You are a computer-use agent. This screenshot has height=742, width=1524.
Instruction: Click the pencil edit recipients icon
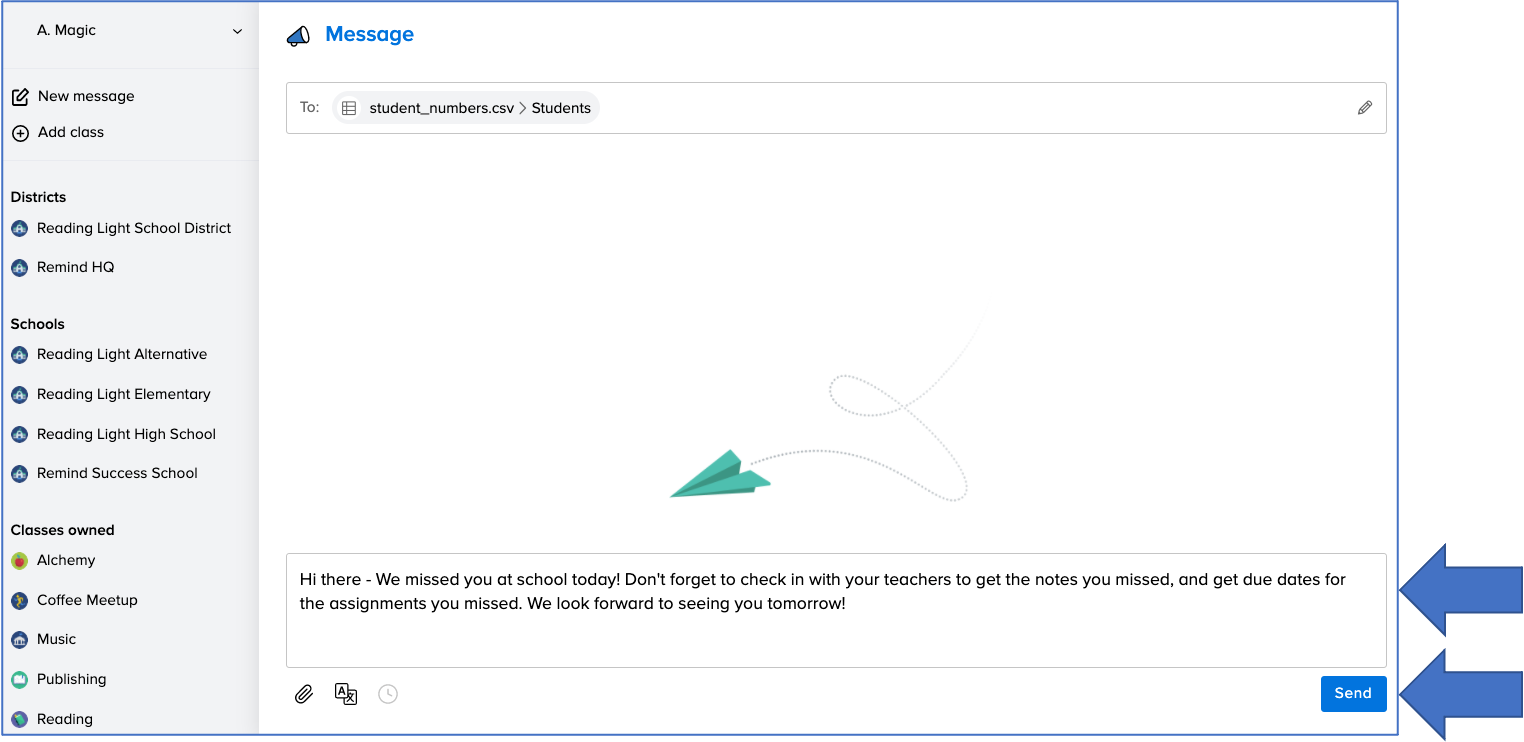click(1365, 108)
